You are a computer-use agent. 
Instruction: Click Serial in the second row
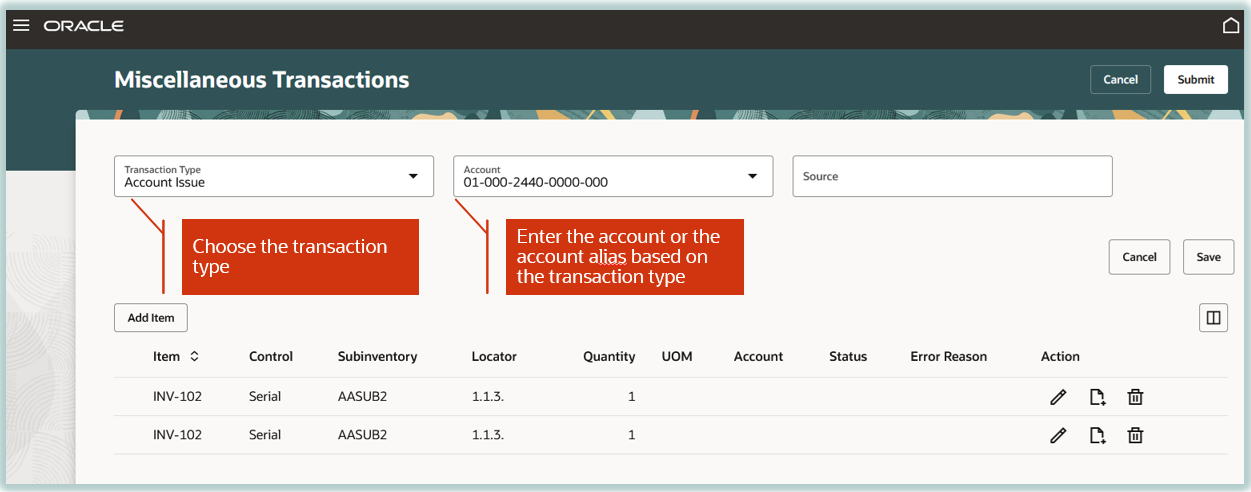[265, 435]
